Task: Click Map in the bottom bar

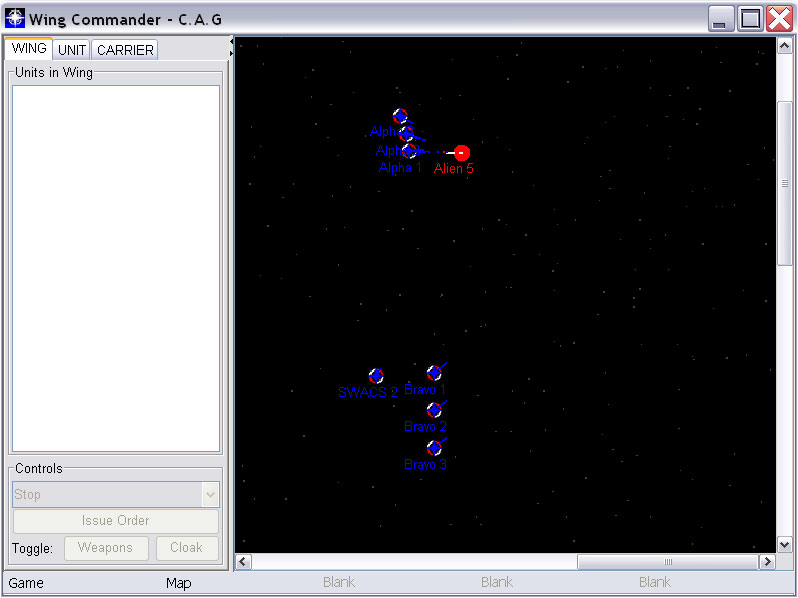Action: (x=178, y=583)
